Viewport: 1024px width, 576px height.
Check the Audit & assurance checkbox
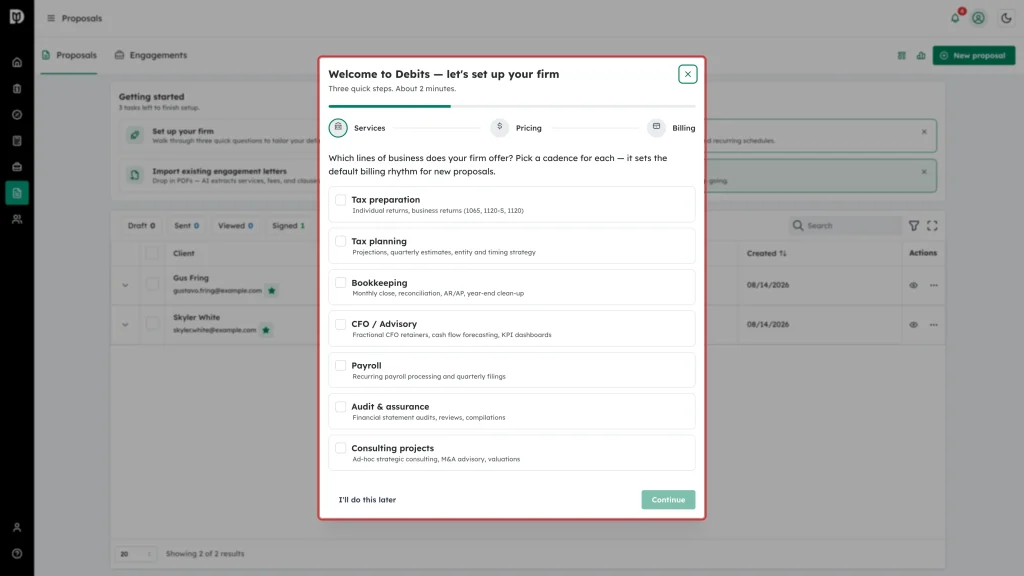click(340, 407)
